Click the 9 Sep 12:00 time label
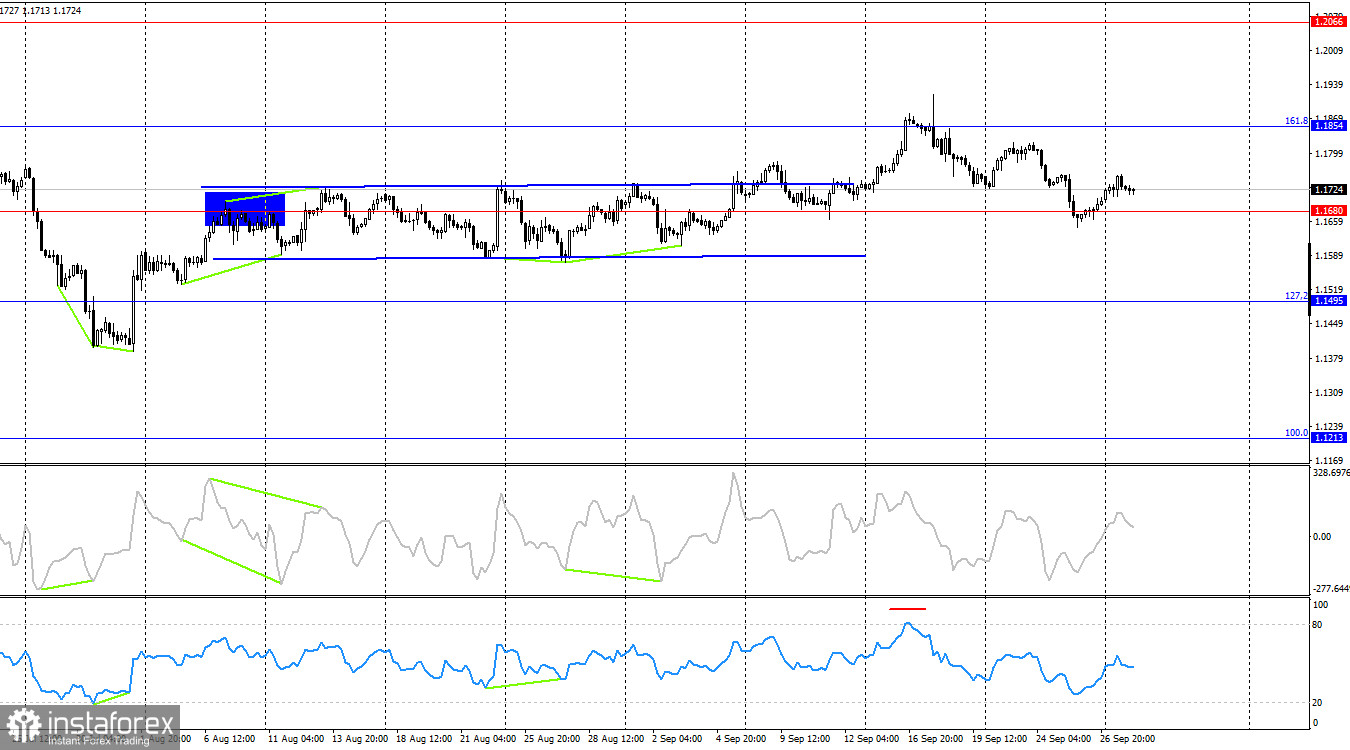The image size is (1350, 750). click(x=806, y=739)
